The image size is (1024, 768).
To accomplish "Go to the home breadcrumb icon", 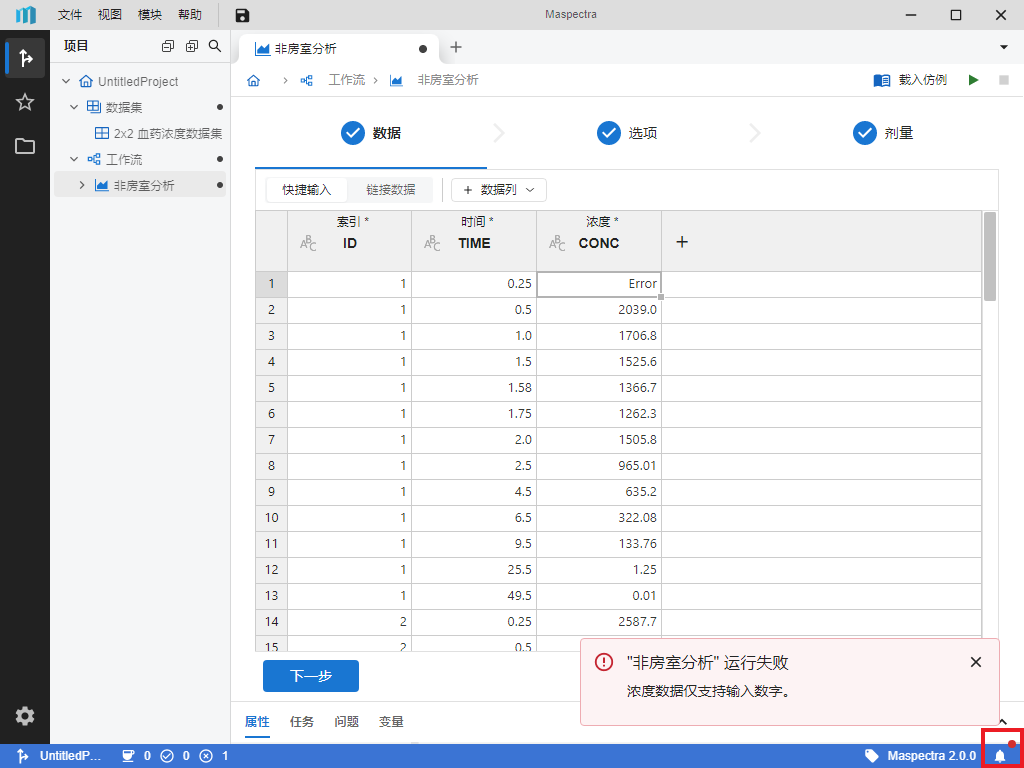I will pyautogui.click(x=253, y=80).
